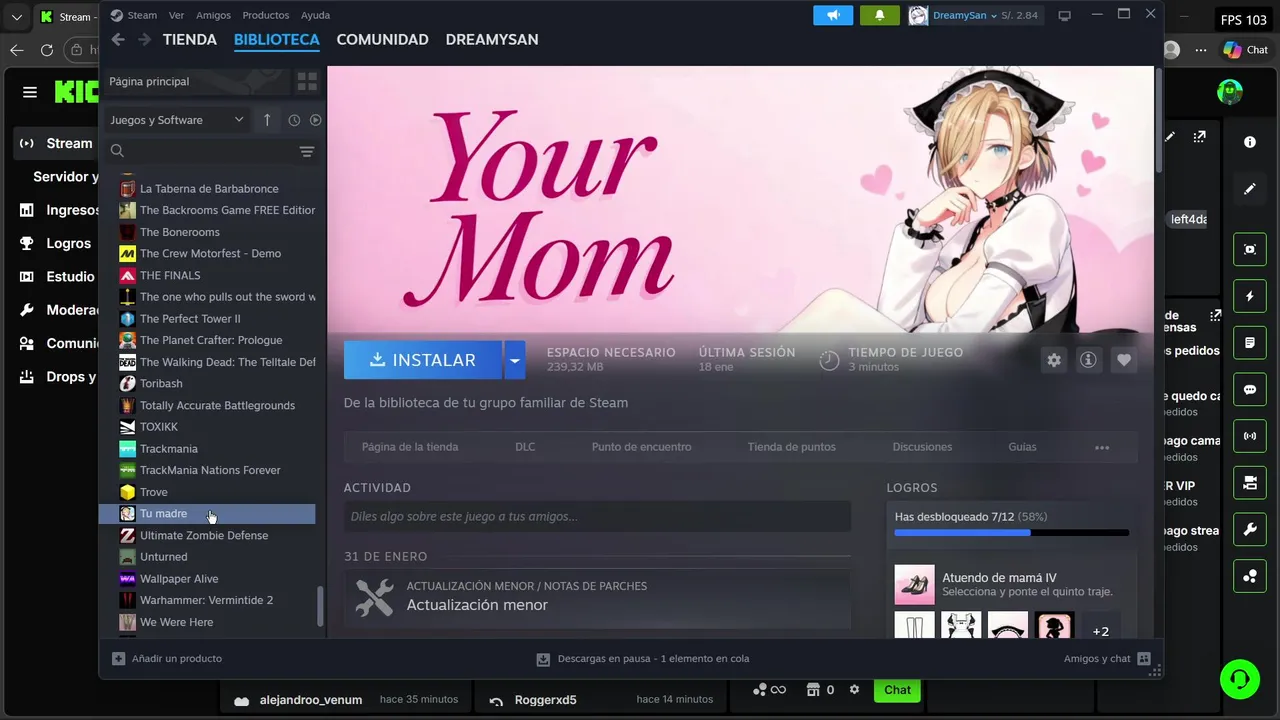Image resolution: width=1280 pixels, height=720 pixels.
Task: Click the sort ascending arrow in library
Action: click(267, 120)
